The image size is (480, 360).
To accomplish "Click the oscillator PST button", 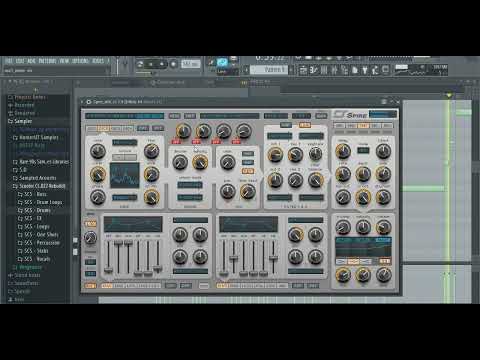I will [158, 128].
